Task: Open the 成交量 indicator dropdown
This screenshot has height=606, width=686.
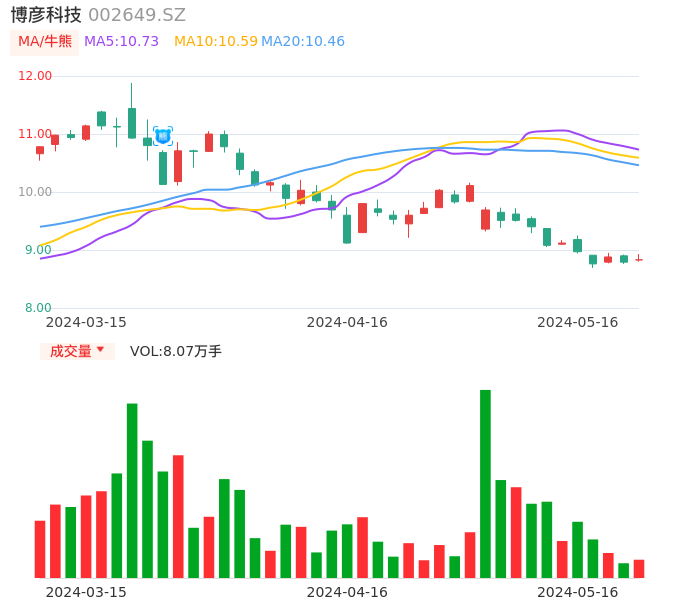Action: (x=77, y=351)
